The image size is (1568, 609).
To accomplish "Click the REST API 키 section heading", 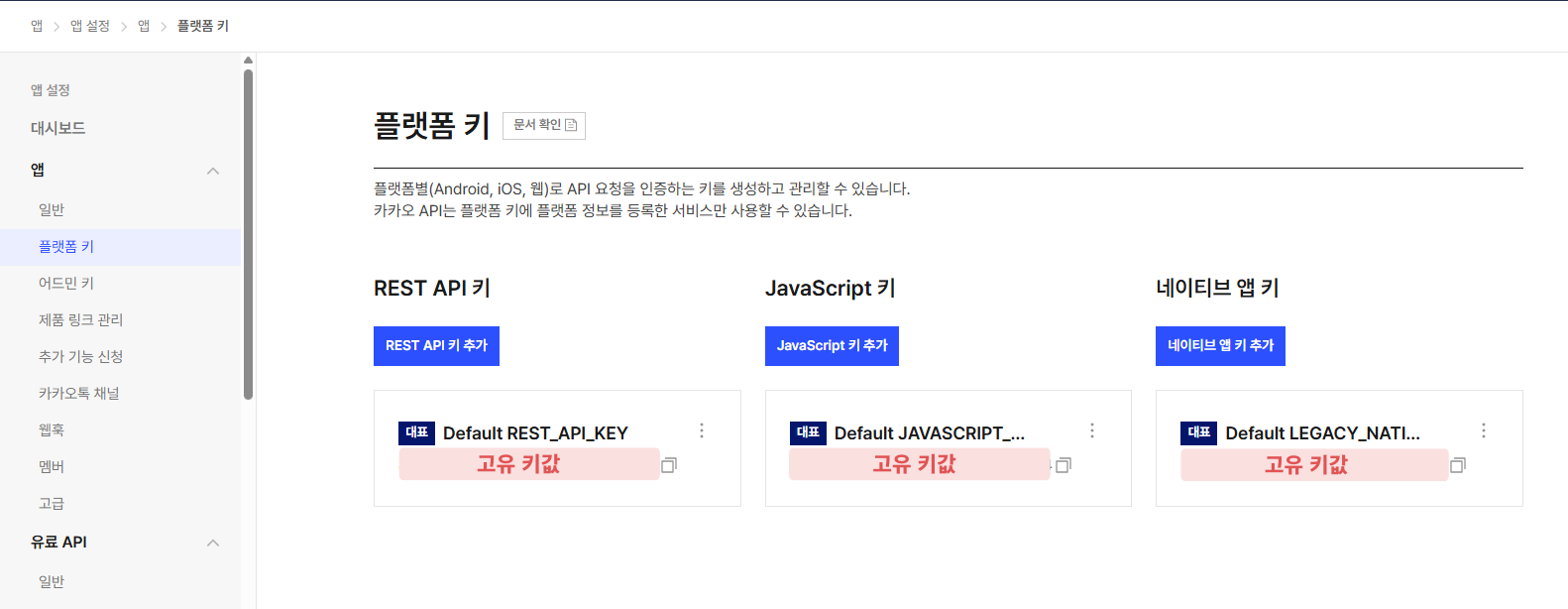I will point(432,289).
